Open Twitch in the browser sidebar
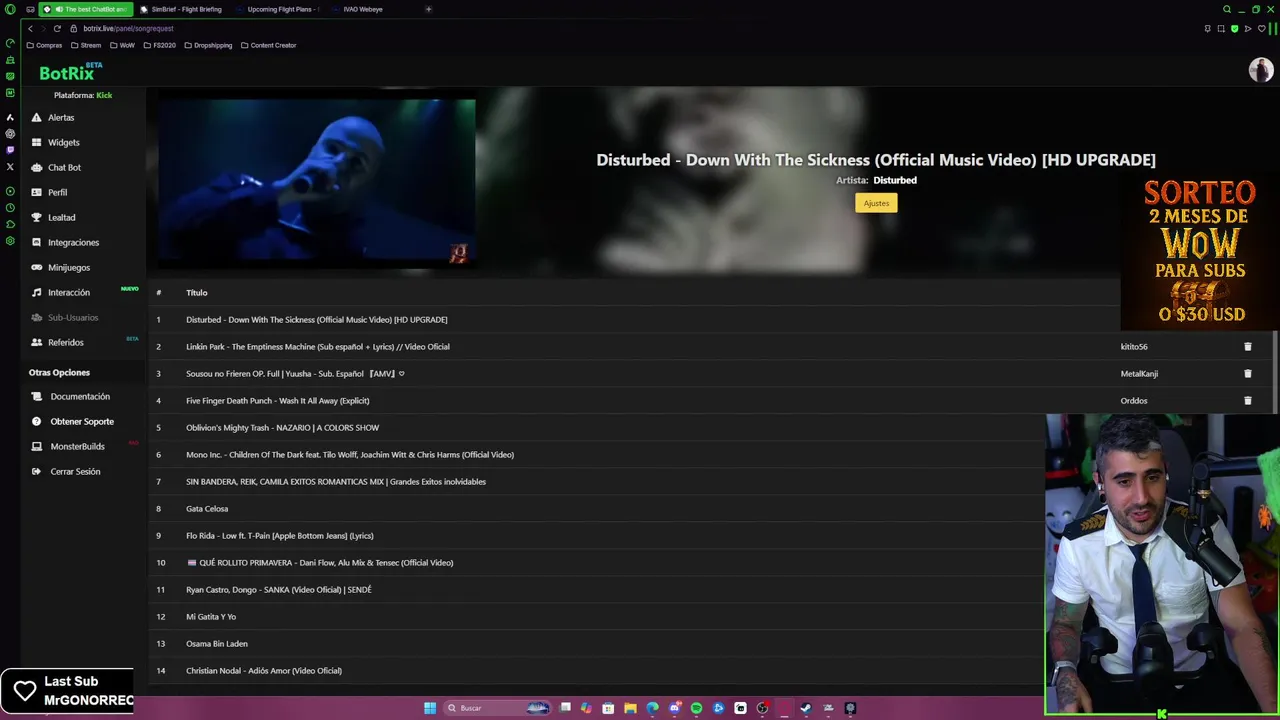This screenshot has height=720, width=1280. (x=10, y=150)
